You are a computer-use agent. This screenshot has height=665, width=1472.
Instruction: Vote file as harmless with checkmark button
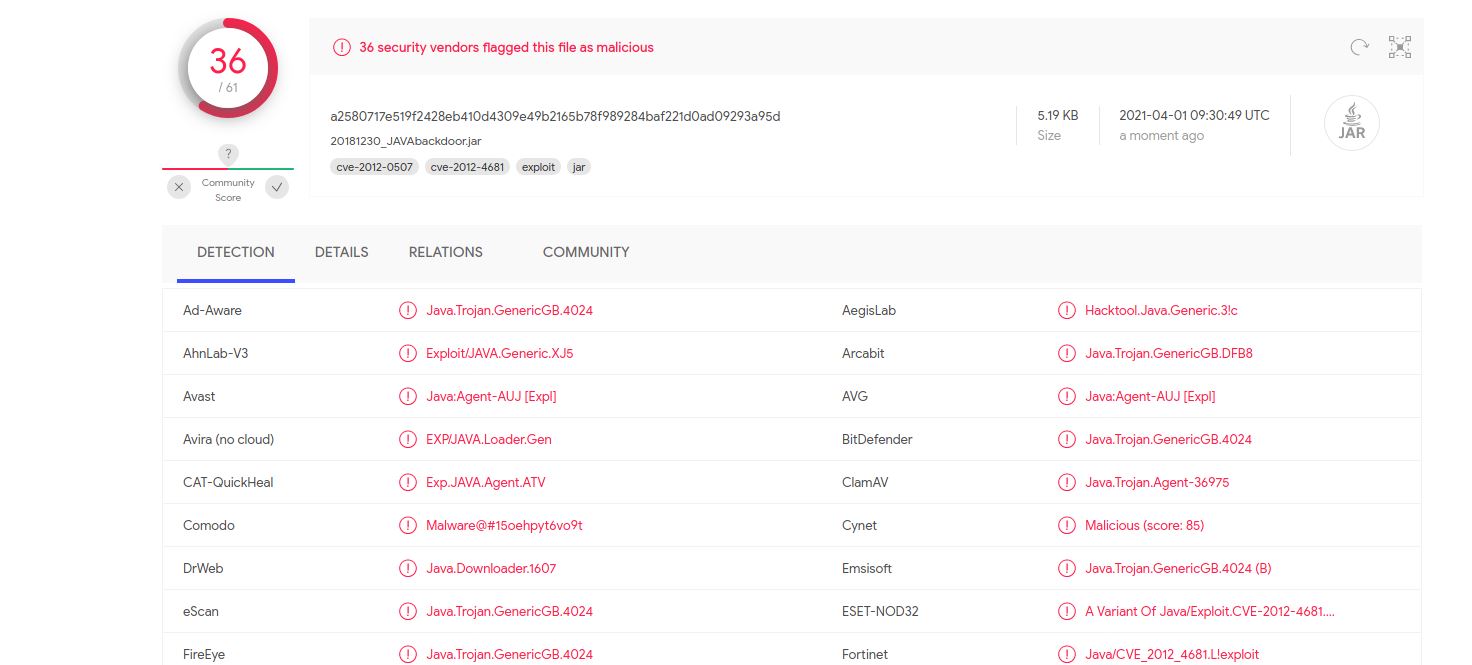tap(277, 187)
